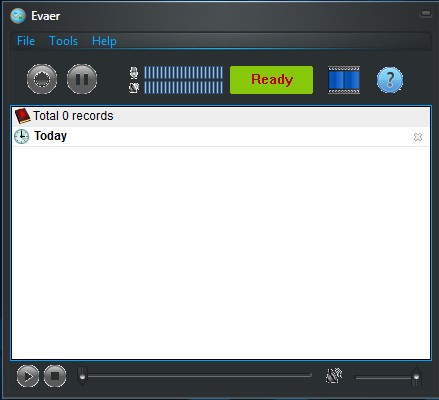The image size is (439, 400).
Task: Click the record button
Action: point(42,79)
